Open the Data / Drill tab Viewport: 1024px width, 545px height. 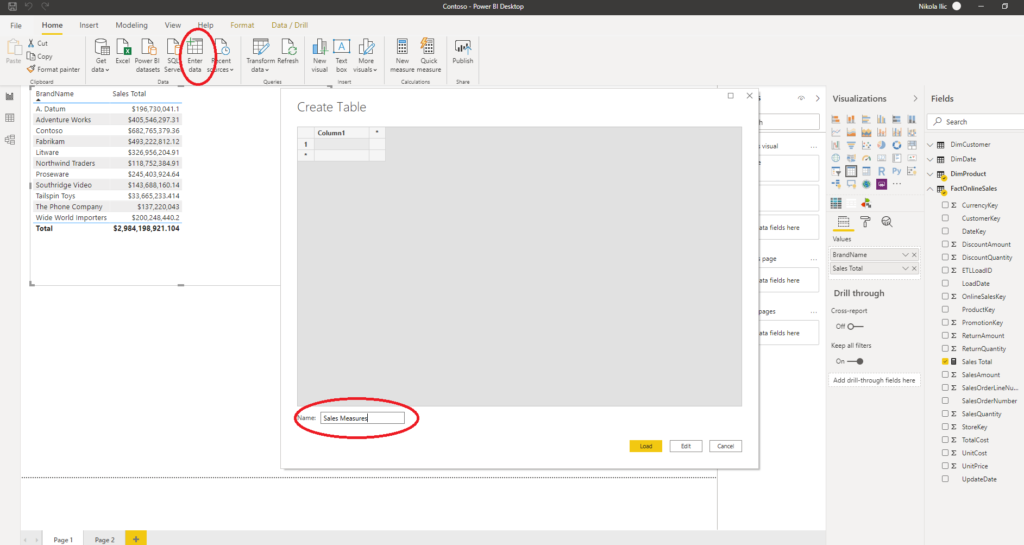coord(289,25)
